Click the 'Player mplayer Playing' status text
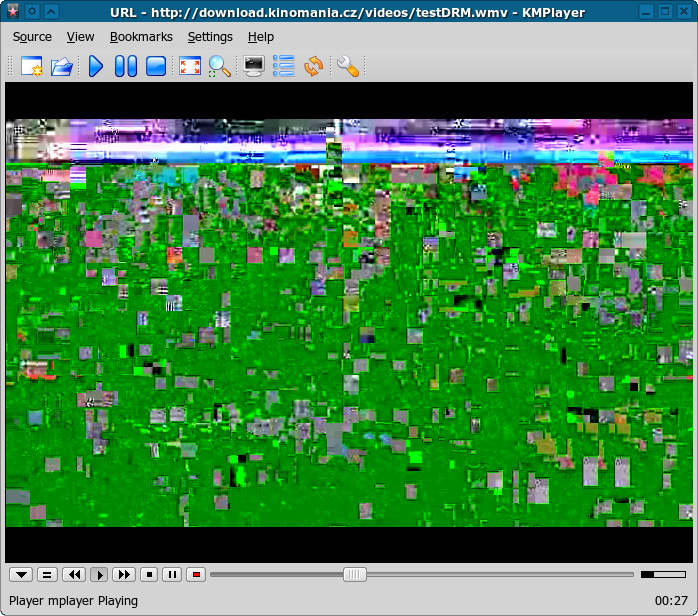The height and width of the screenshot is (616, 698). tap(73, 601)
